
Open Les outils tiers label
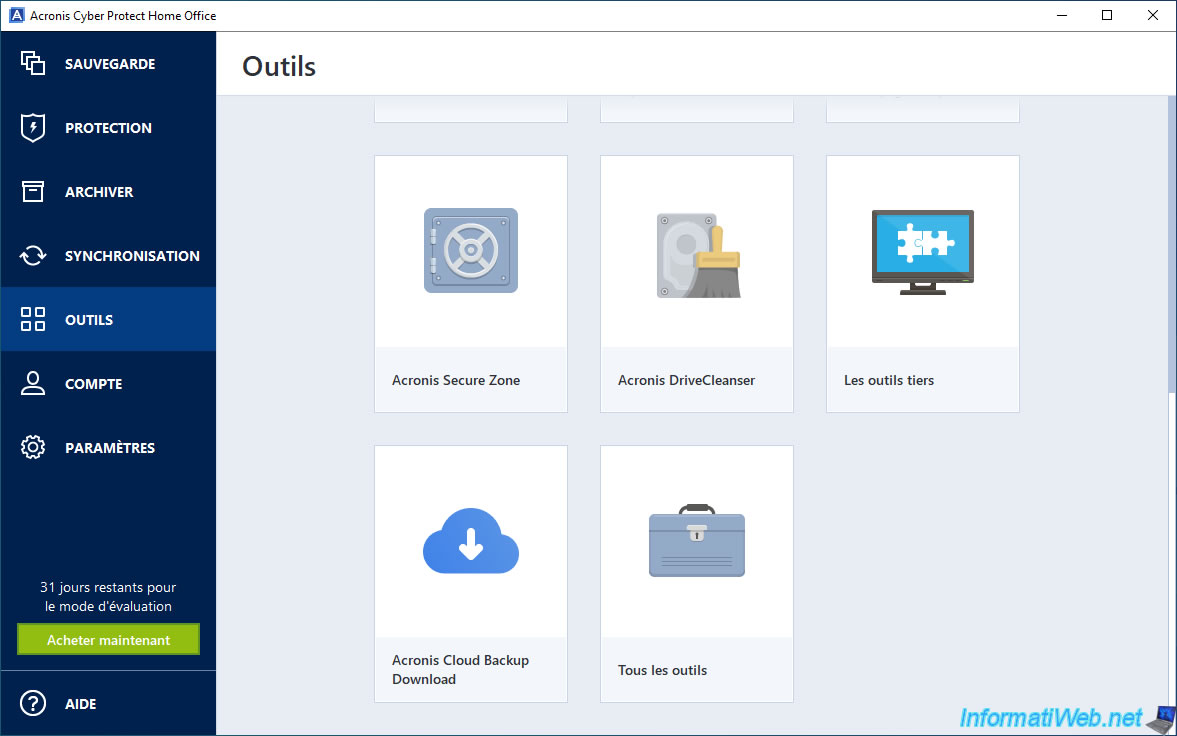click(889, 380)
